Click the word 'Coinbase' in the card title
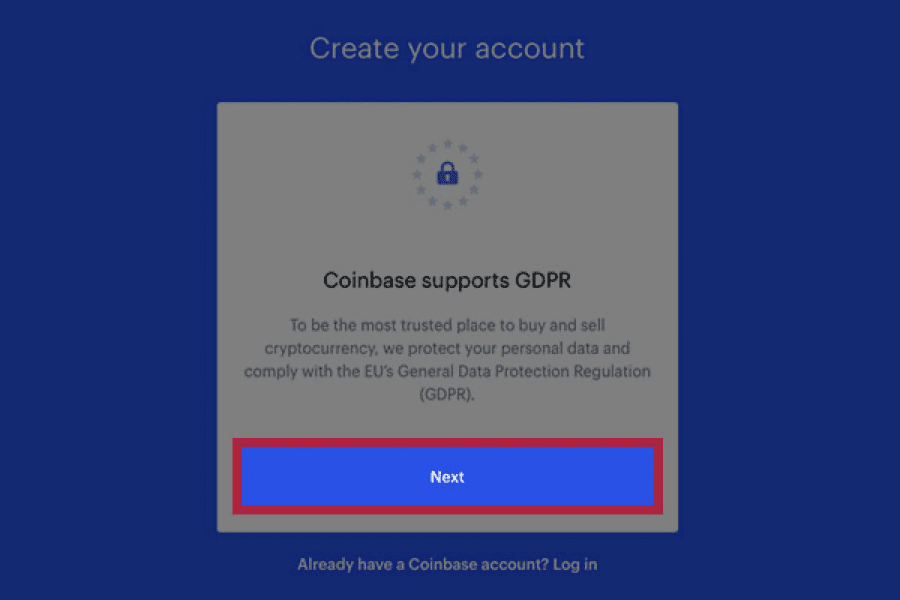This screenshot has height=600, width=900. 369,280
